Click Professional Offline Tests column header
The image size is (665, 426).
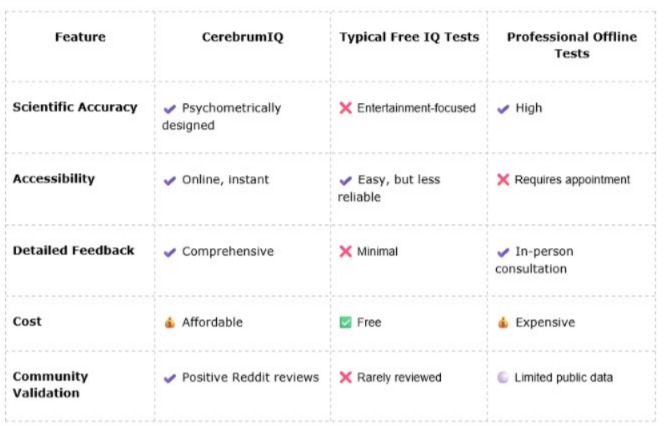click(x=571, y=45)
